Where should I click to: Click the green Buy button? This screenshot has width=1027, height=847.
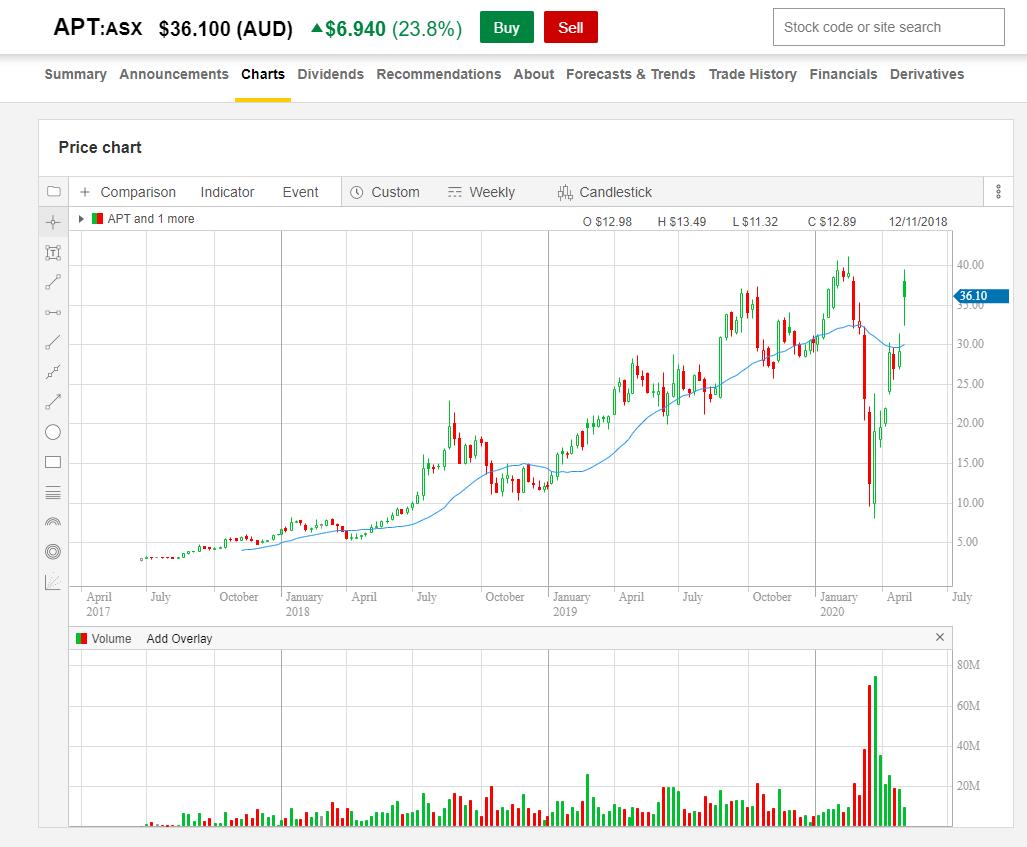click(506, 28)
